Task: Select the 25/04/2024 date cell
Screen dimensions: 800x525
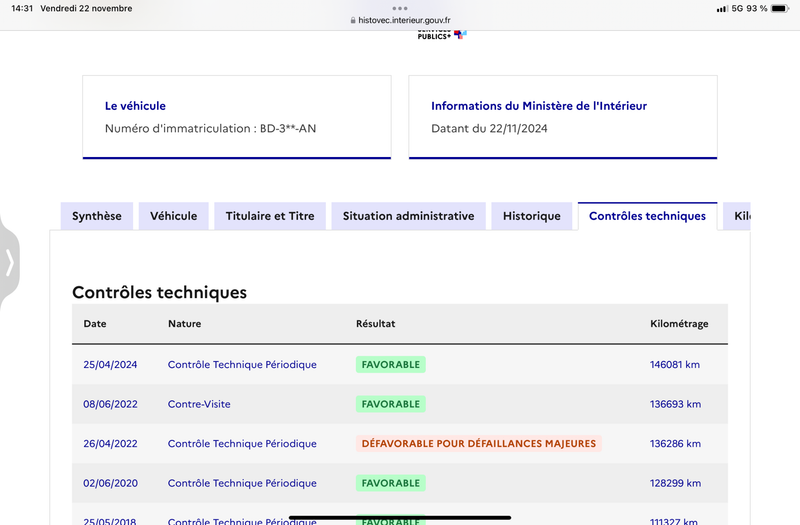Action: pos(110,365)
